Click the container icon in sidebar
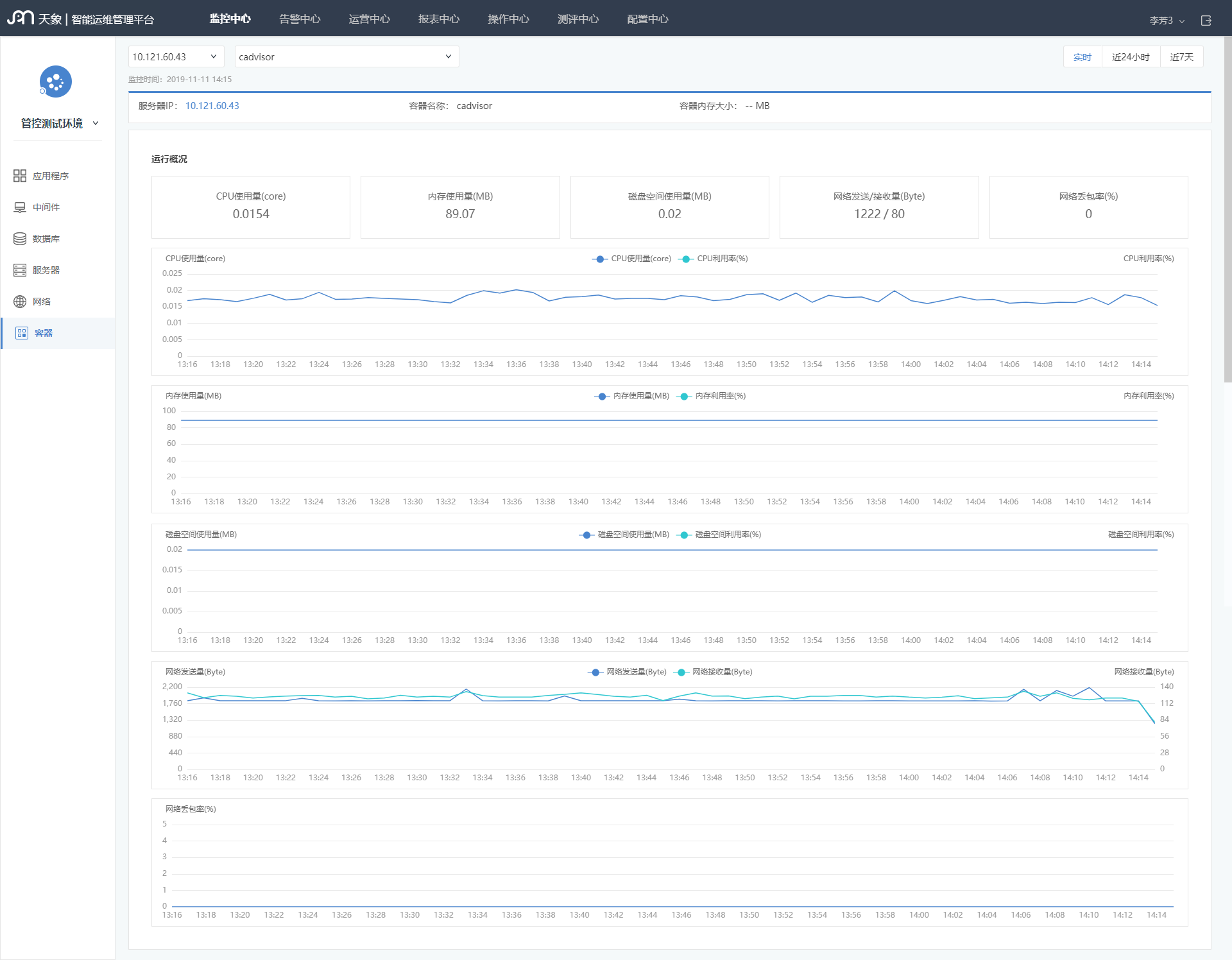The height and width of the screenshot is (960, 1232). (x=22, y=333)
